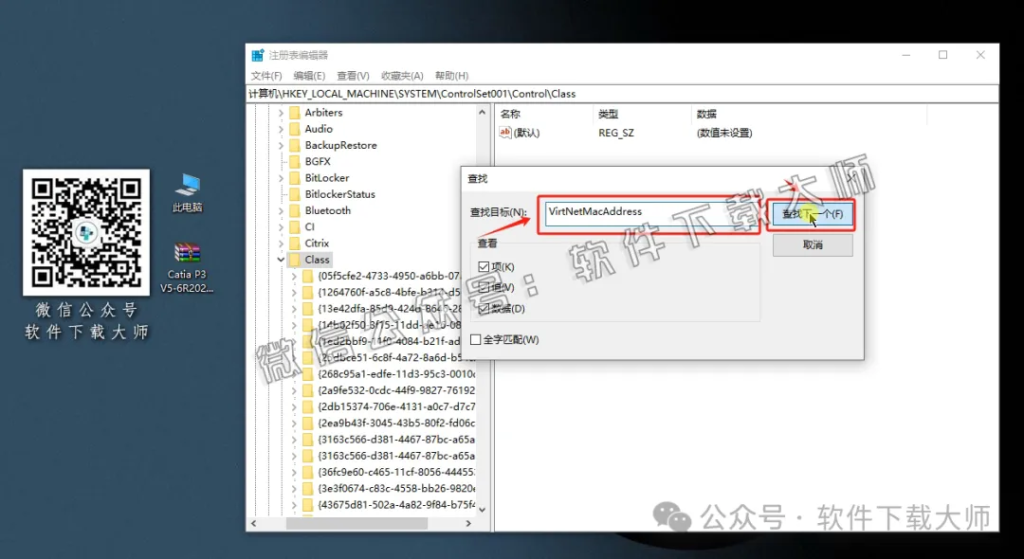
Task: Click the Class folder icon
Action: coord(294,259)
